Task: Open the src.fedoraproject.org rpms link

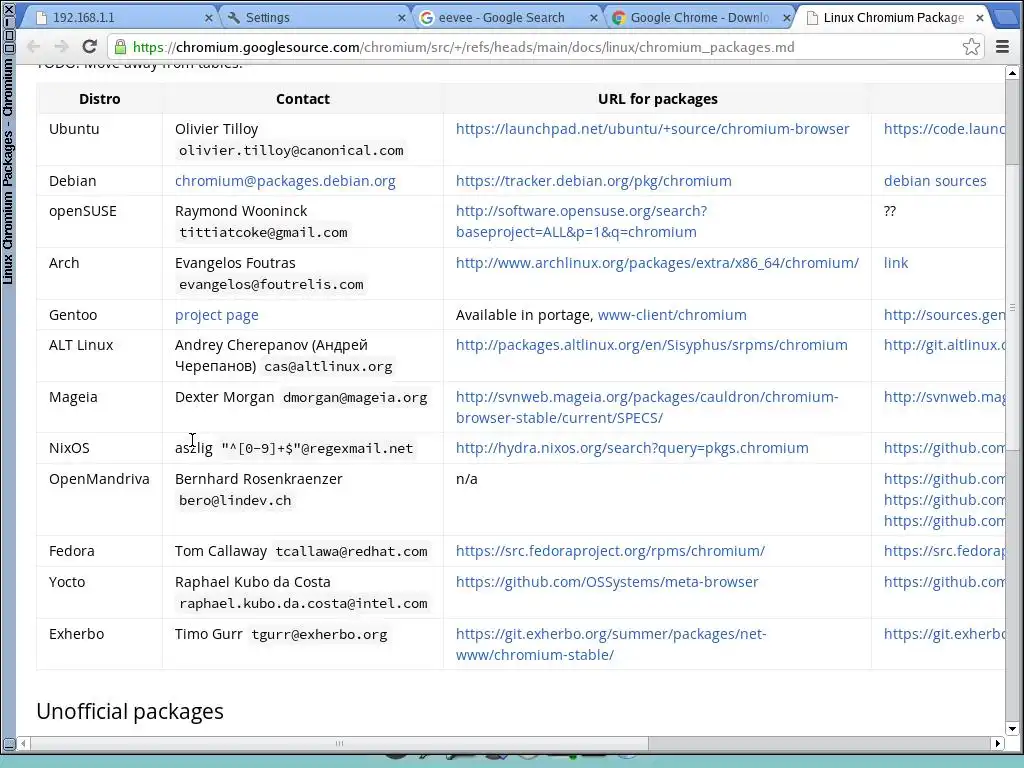Action: 610,551
